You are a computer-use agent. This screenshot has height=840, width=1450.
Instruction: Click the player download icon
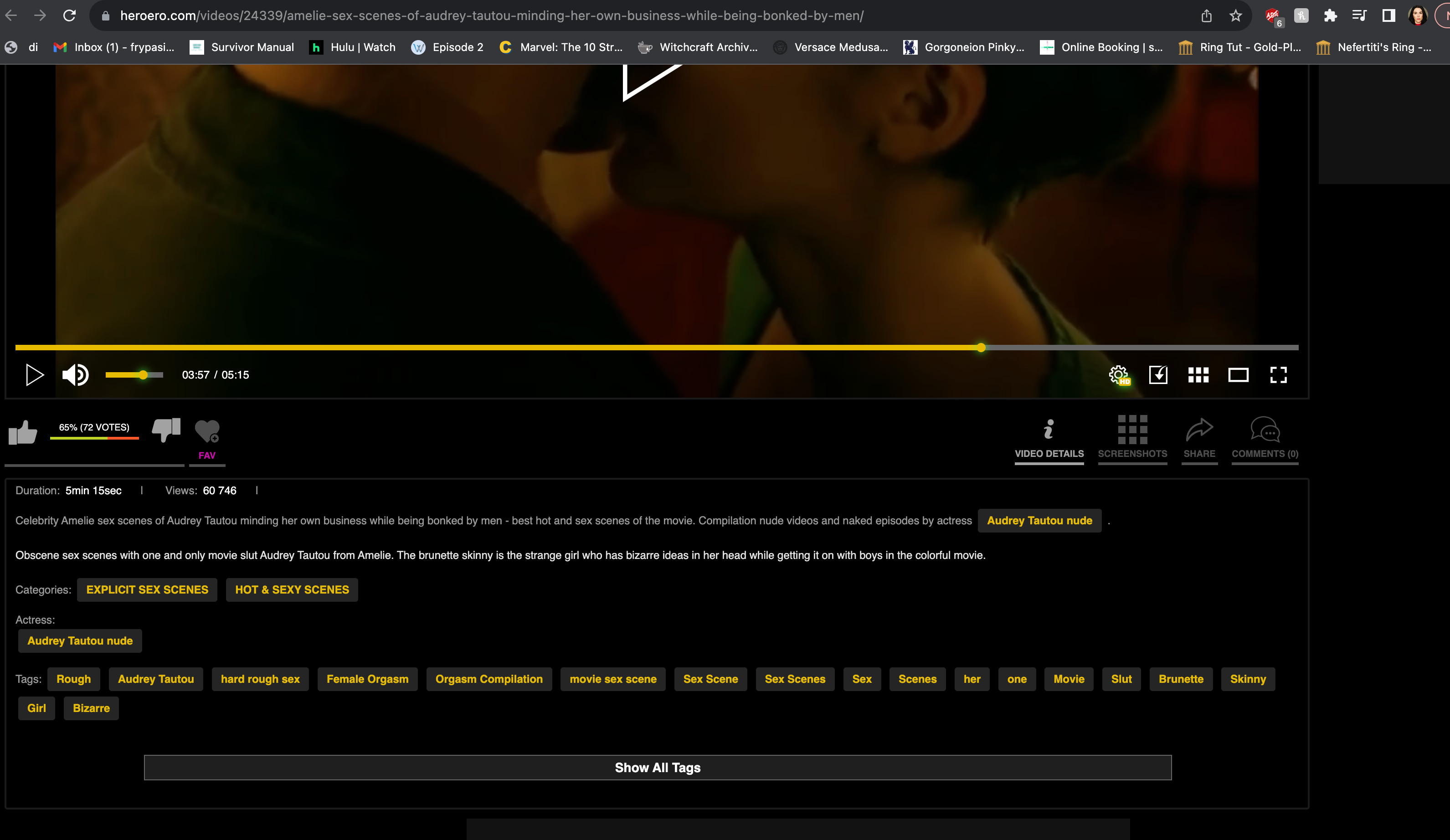click(x=1158, y=374)
